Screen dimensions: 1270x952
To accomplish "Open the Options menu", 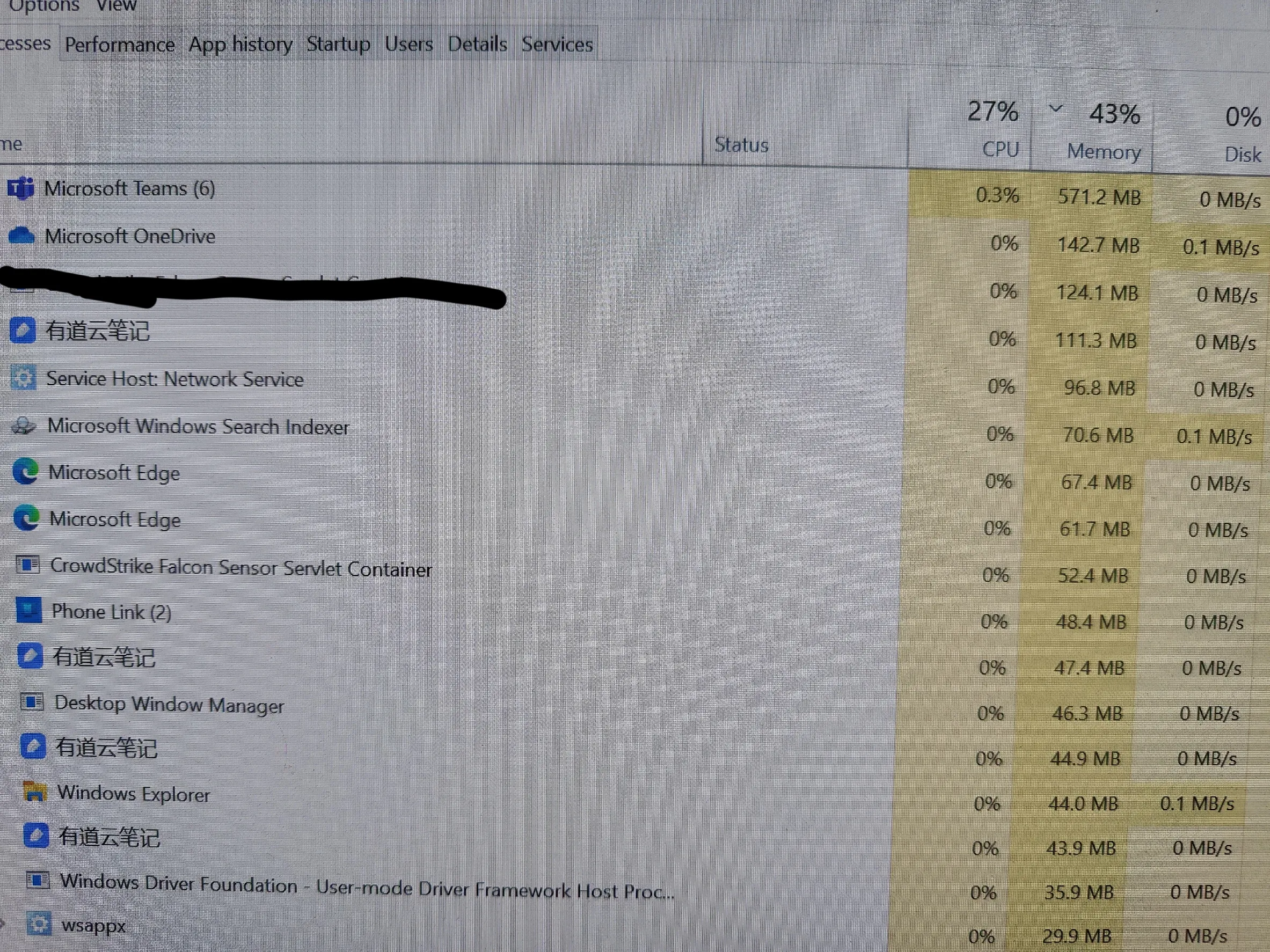I will (44, 6).
